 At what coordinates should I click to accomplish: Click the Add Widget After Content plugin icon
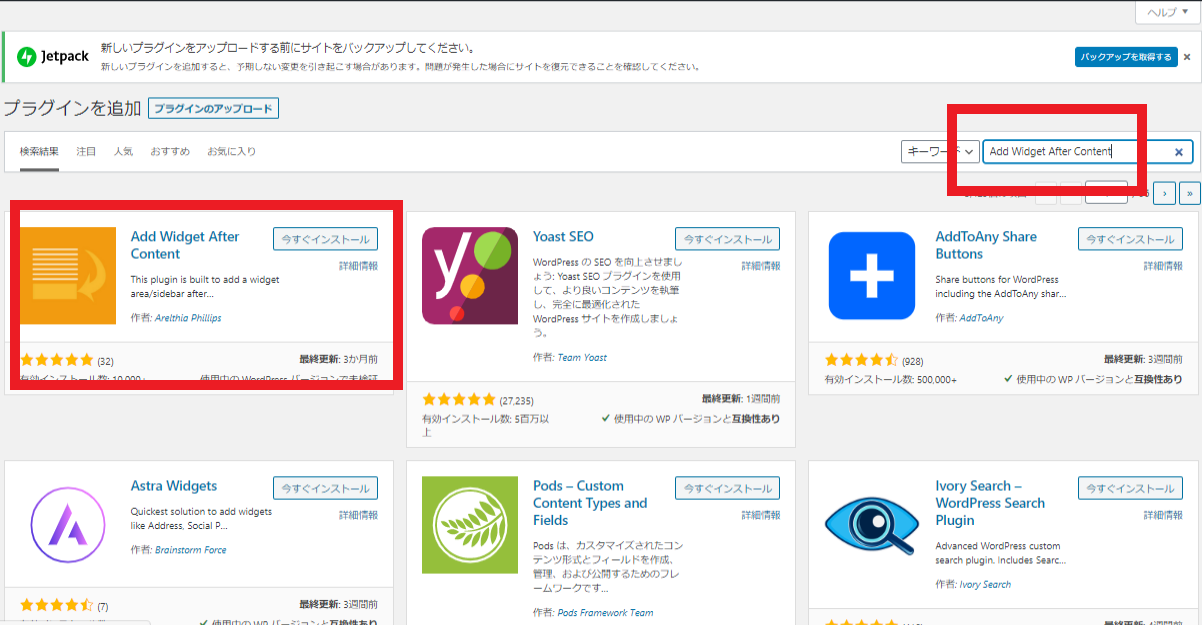pyautogui.click(x=67, y=276)
